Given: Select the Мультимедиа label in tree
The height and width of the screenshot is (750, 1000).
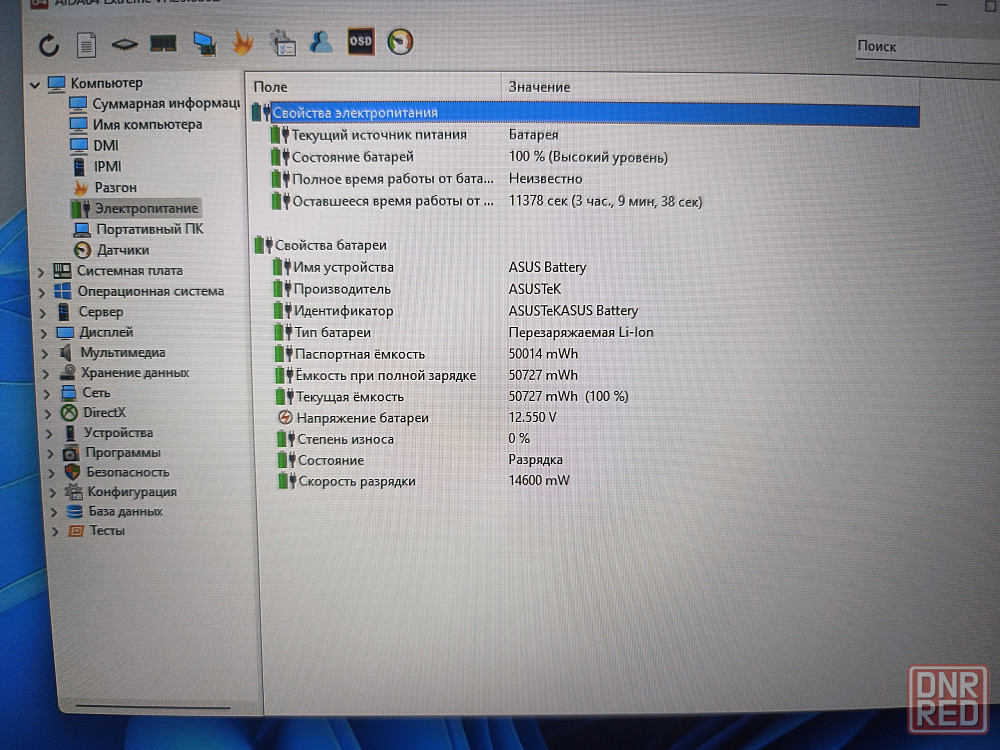Looking at the screenshot, I should click(122, 353).
